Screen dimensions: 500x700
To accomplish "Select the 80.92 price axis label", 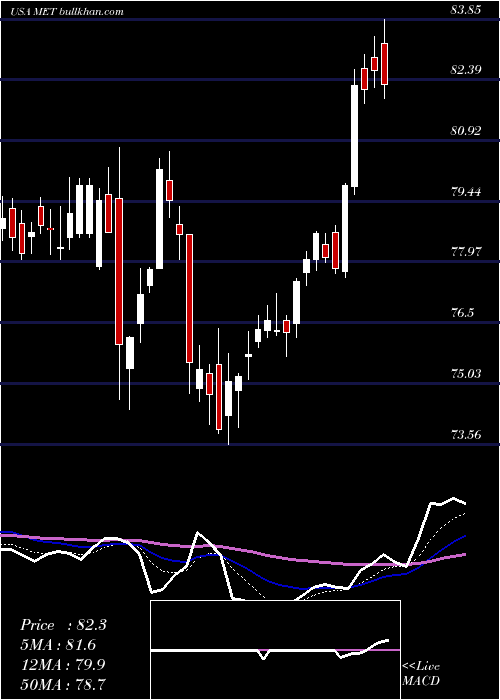I will click(466, 131).
